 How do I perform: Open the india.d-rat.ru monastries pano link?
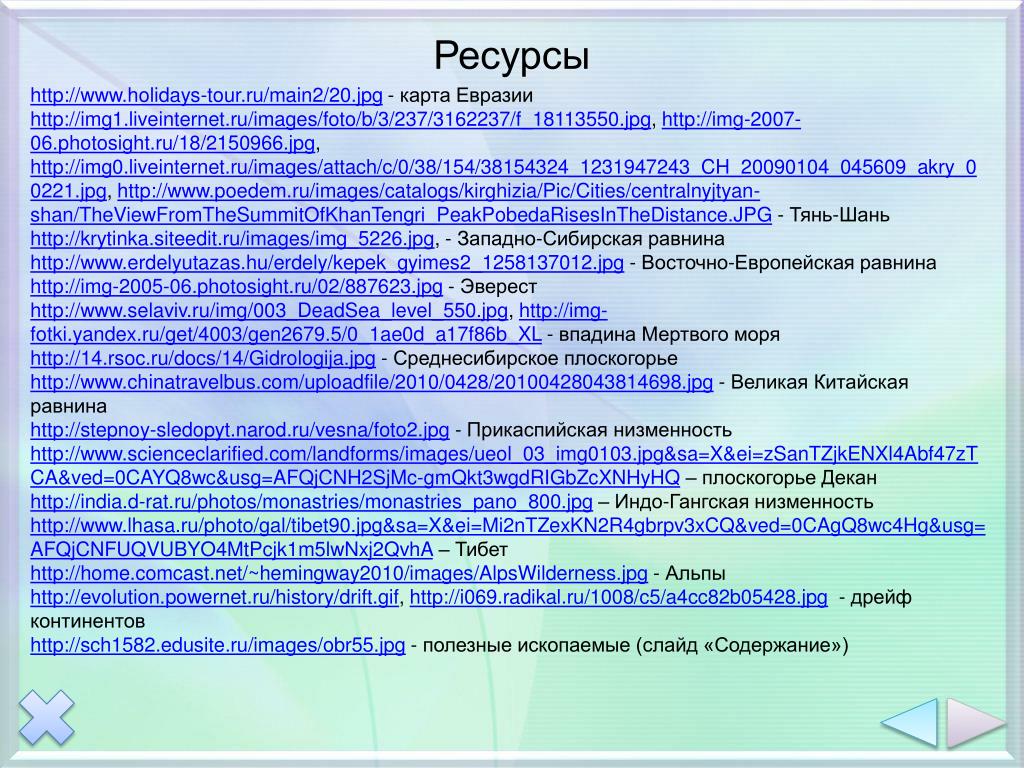[311, 502]
